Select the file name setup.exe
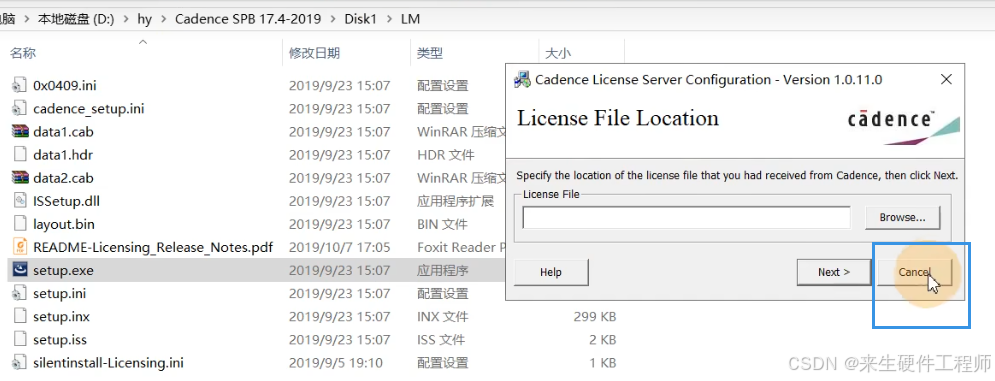Screen dimensions: 995x381 tap(63, 271)
